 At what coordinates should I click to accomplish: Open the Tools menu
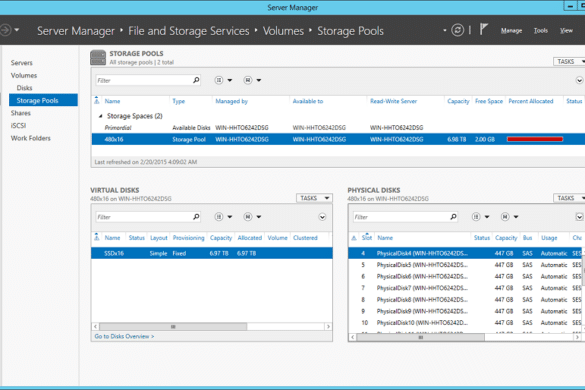pos(541,31)
